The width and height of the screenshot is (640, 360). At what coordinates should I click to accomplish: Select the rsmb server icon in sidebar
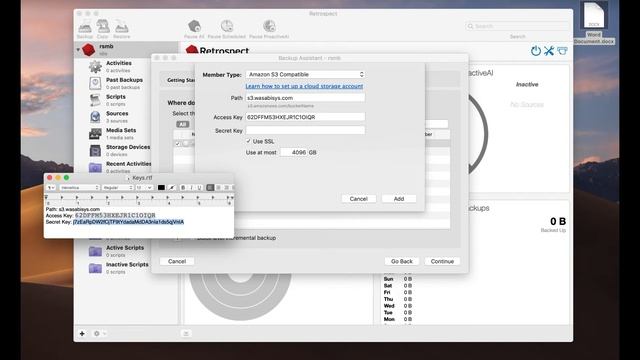pyautogui.click(x=89, y=49)
